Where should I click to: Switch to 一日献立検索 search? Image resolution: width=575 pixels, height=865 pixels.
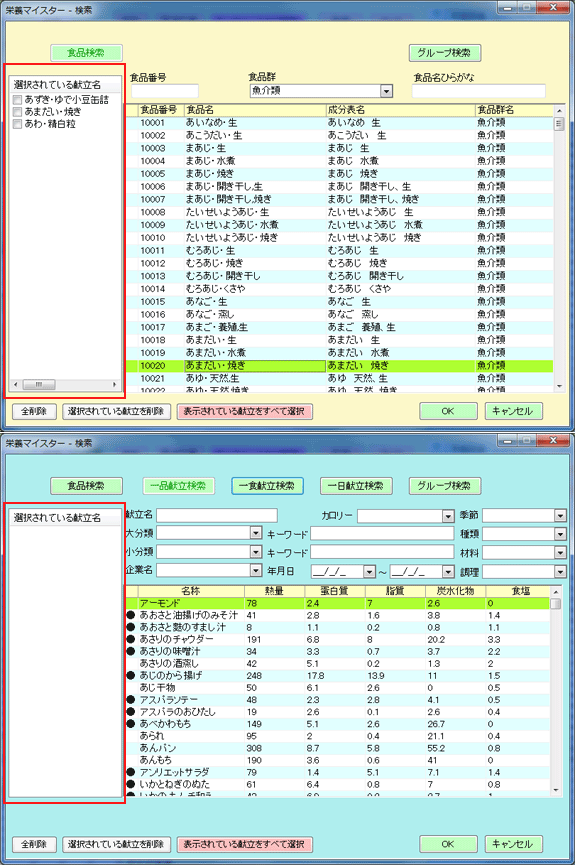pos(356,486)
